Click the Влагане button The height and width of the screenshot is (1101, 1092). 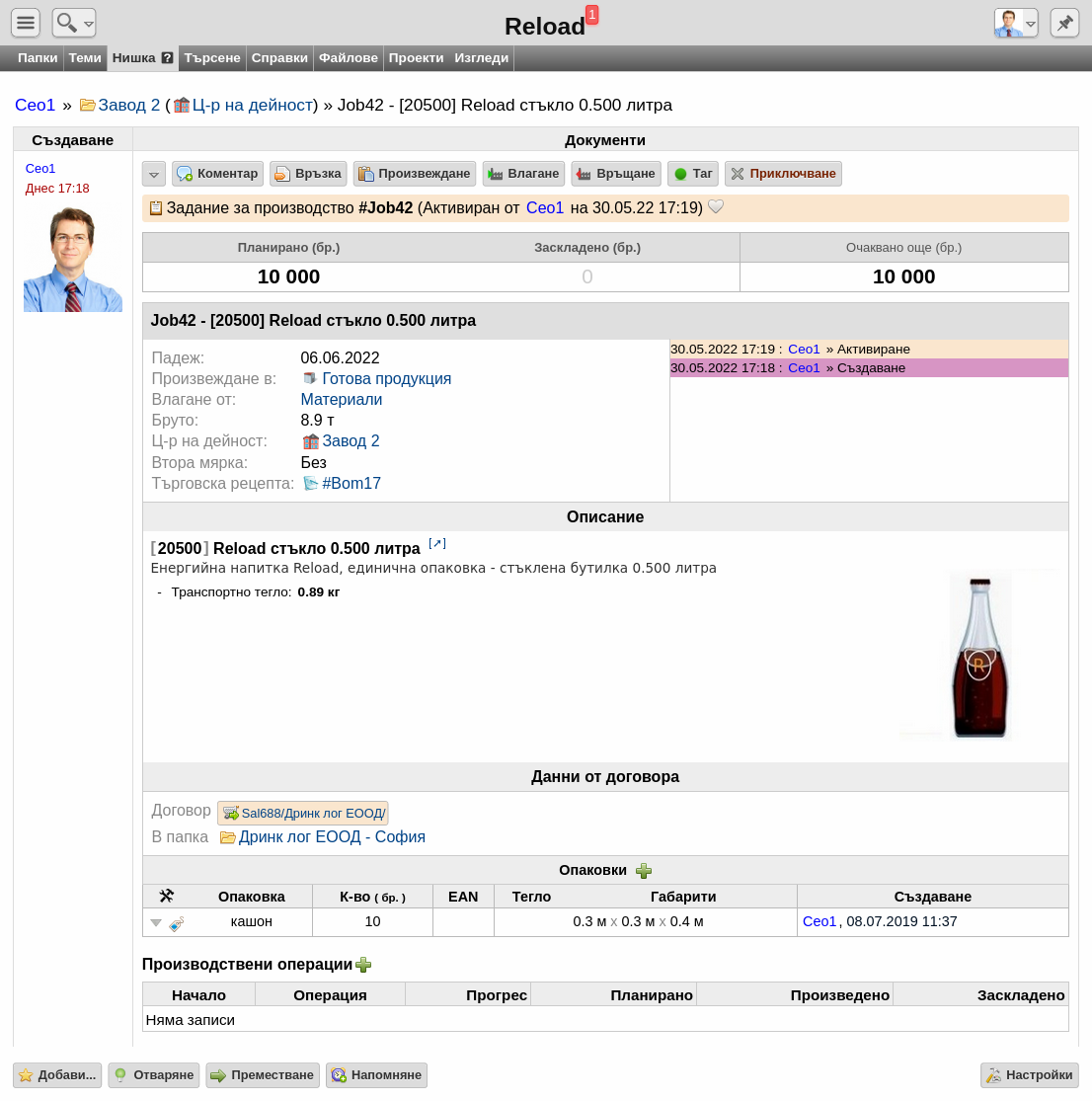click(x=524, y=174)
